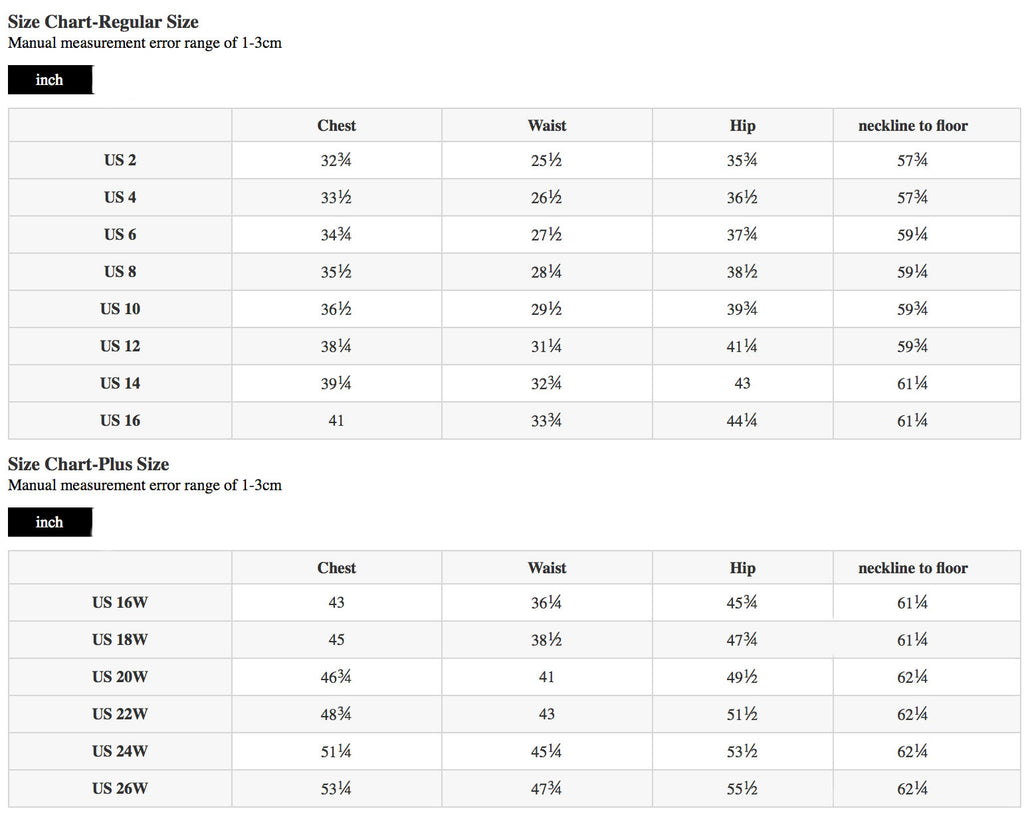Select the US 16W row label
This screenshot has width=1024, height=817.
tap(120, 602)
